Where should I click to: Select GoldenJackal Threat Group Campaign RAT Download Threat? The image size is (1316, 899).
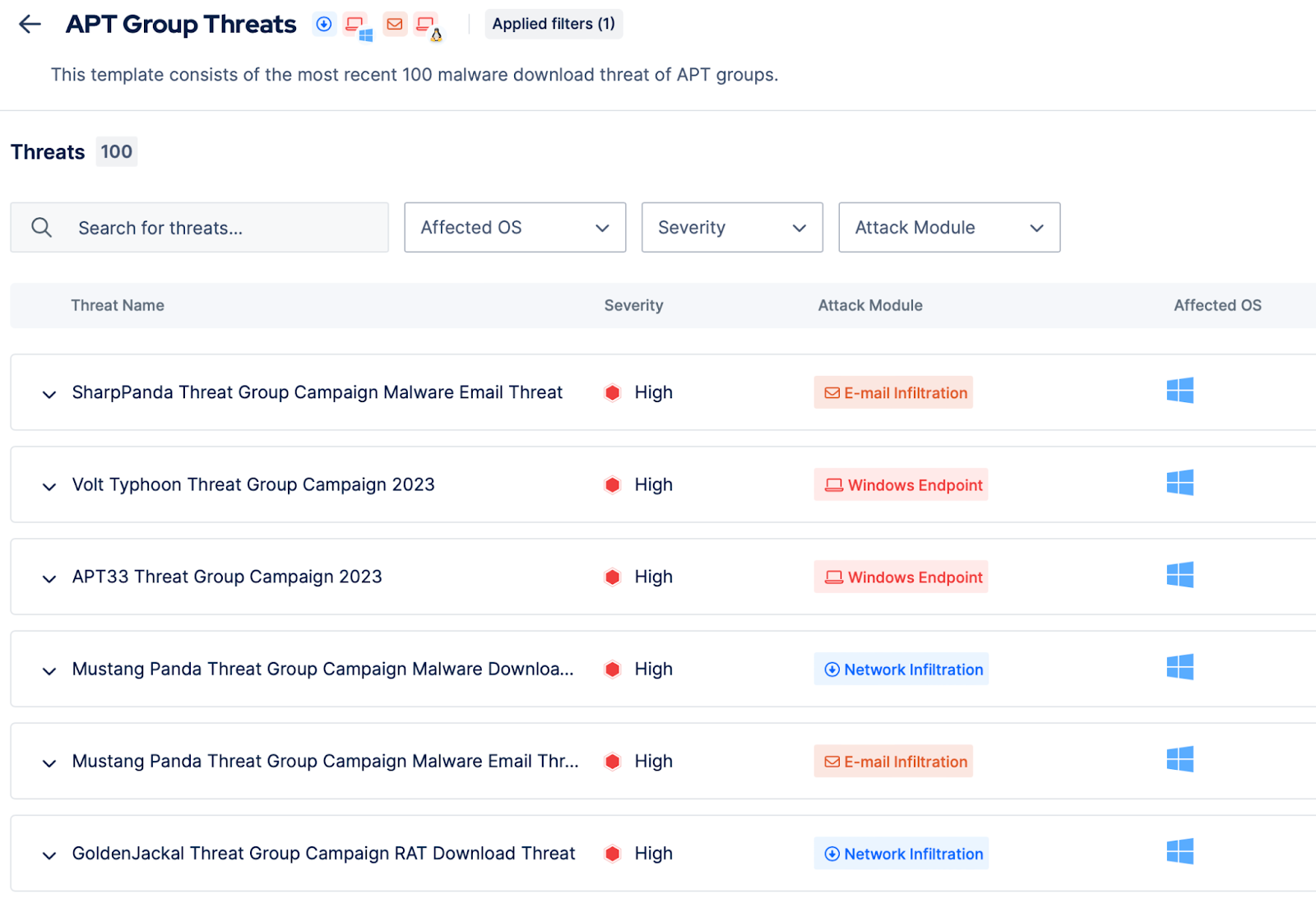(324, 853)
